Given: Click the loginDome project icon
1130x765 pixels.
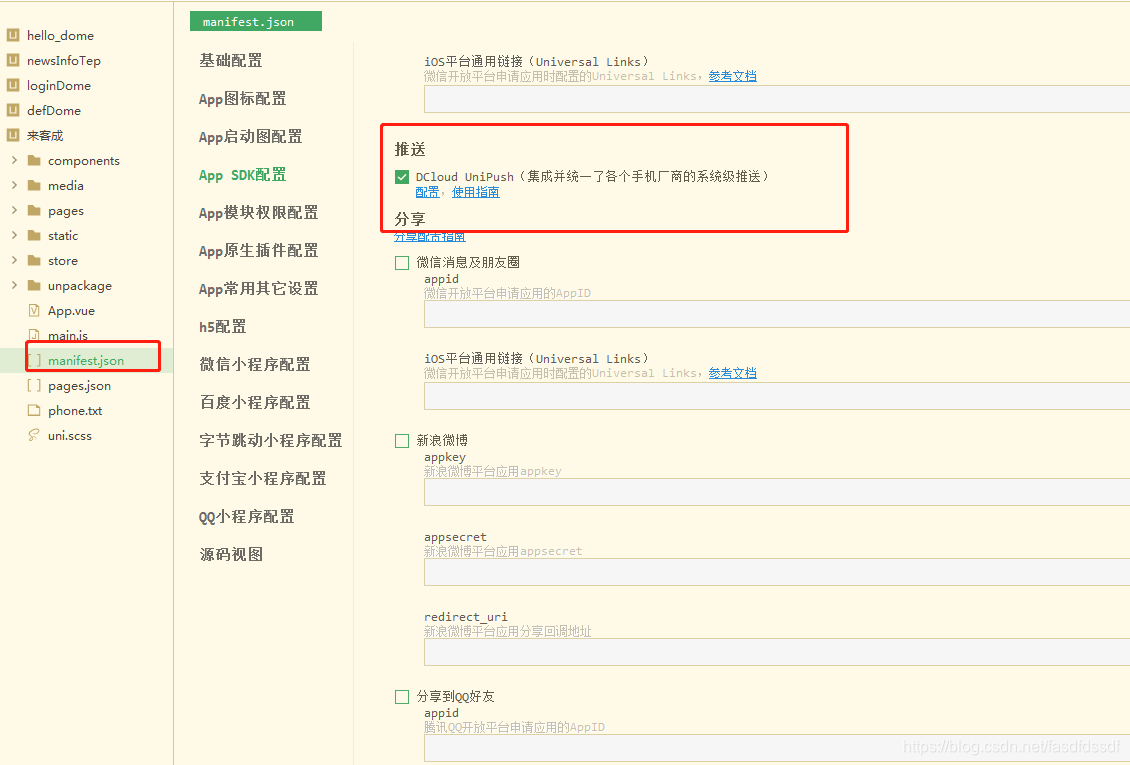Looking at the screenshot, I should click(12, 85).
